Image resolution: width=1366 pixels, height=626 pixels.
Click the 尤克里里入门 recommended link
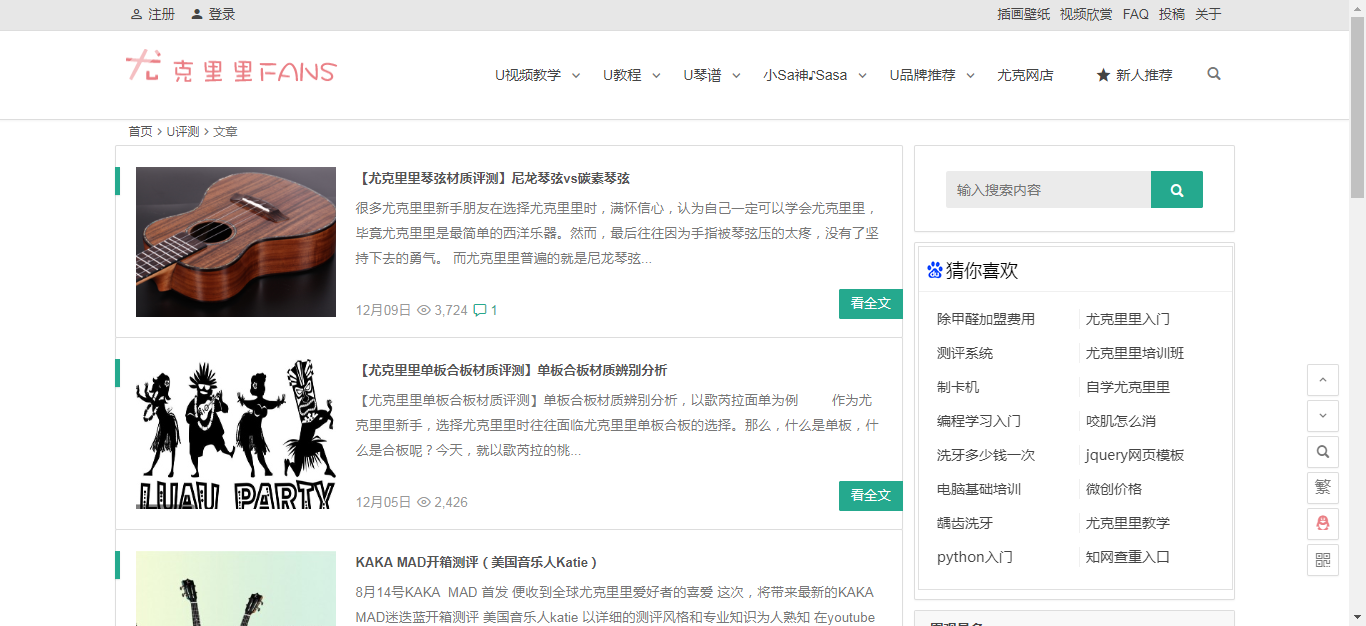point(1128,319)
